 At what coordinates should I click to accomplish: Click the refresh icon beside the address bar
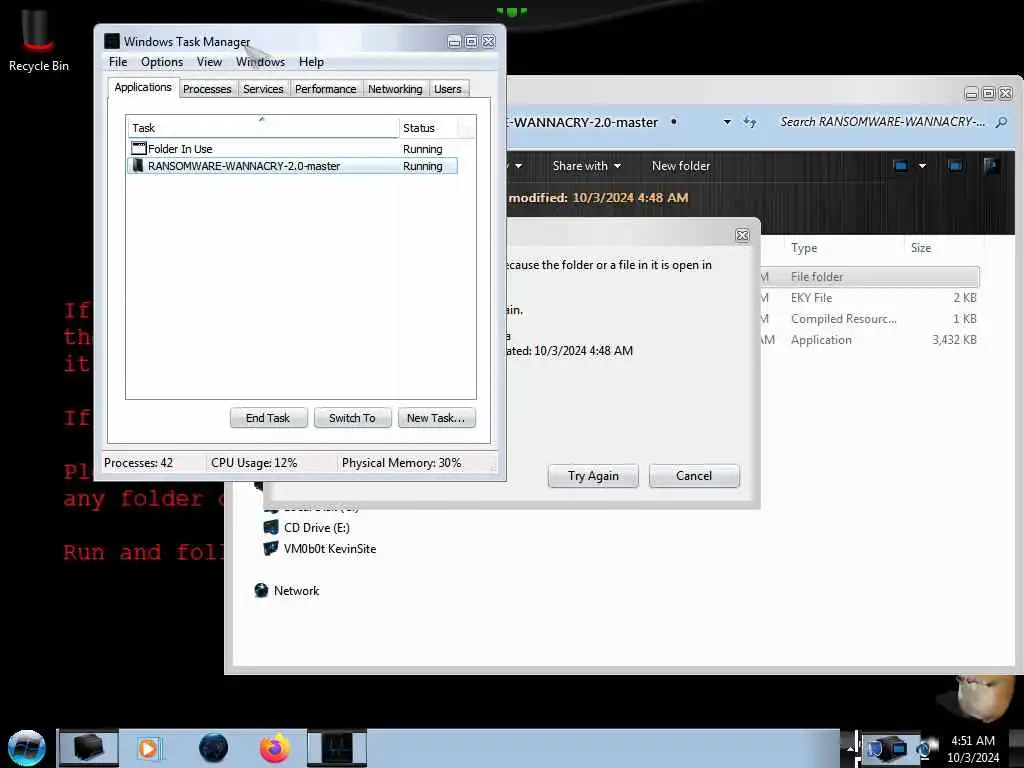750,122
